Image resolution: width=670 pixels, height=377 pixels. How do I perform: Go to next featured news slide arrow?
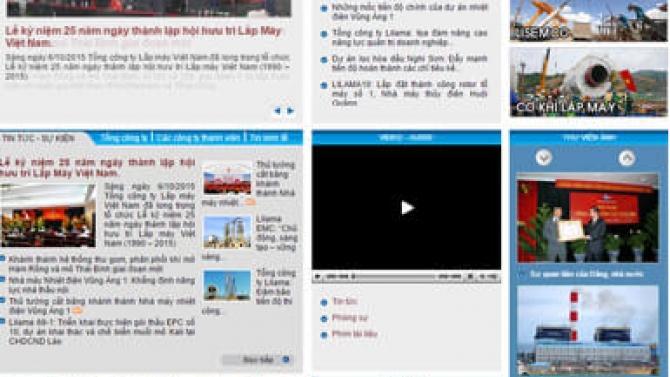coord(291,111)
